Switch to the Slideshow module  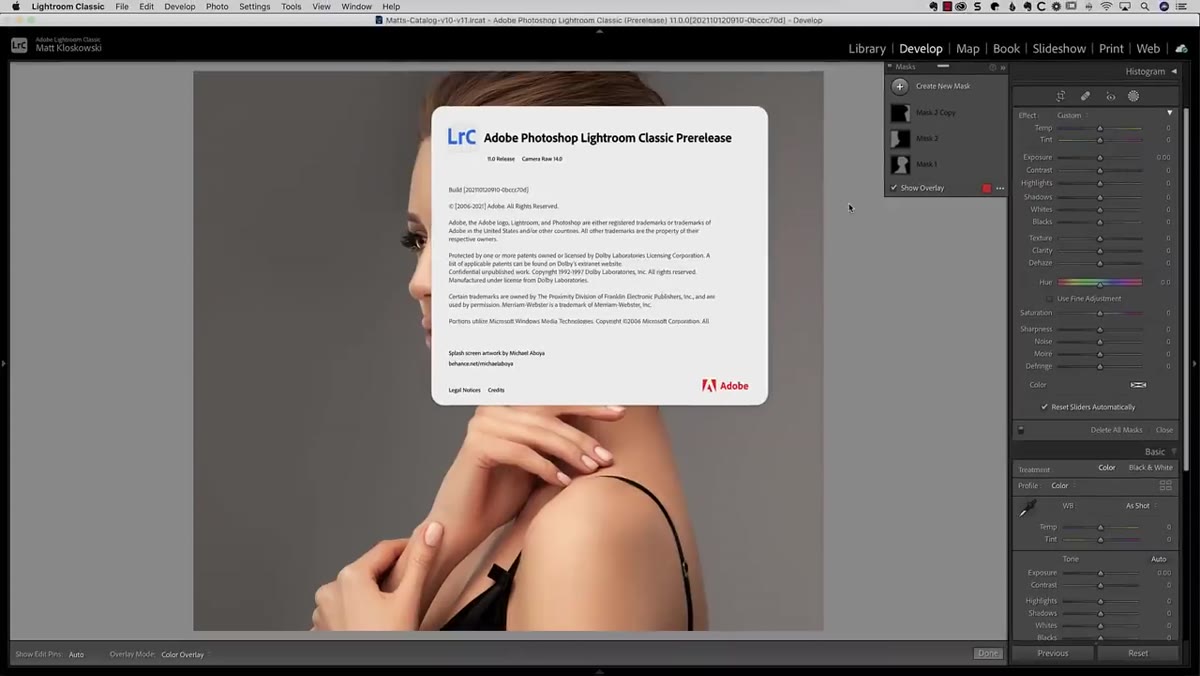(x=1059, y=48)
